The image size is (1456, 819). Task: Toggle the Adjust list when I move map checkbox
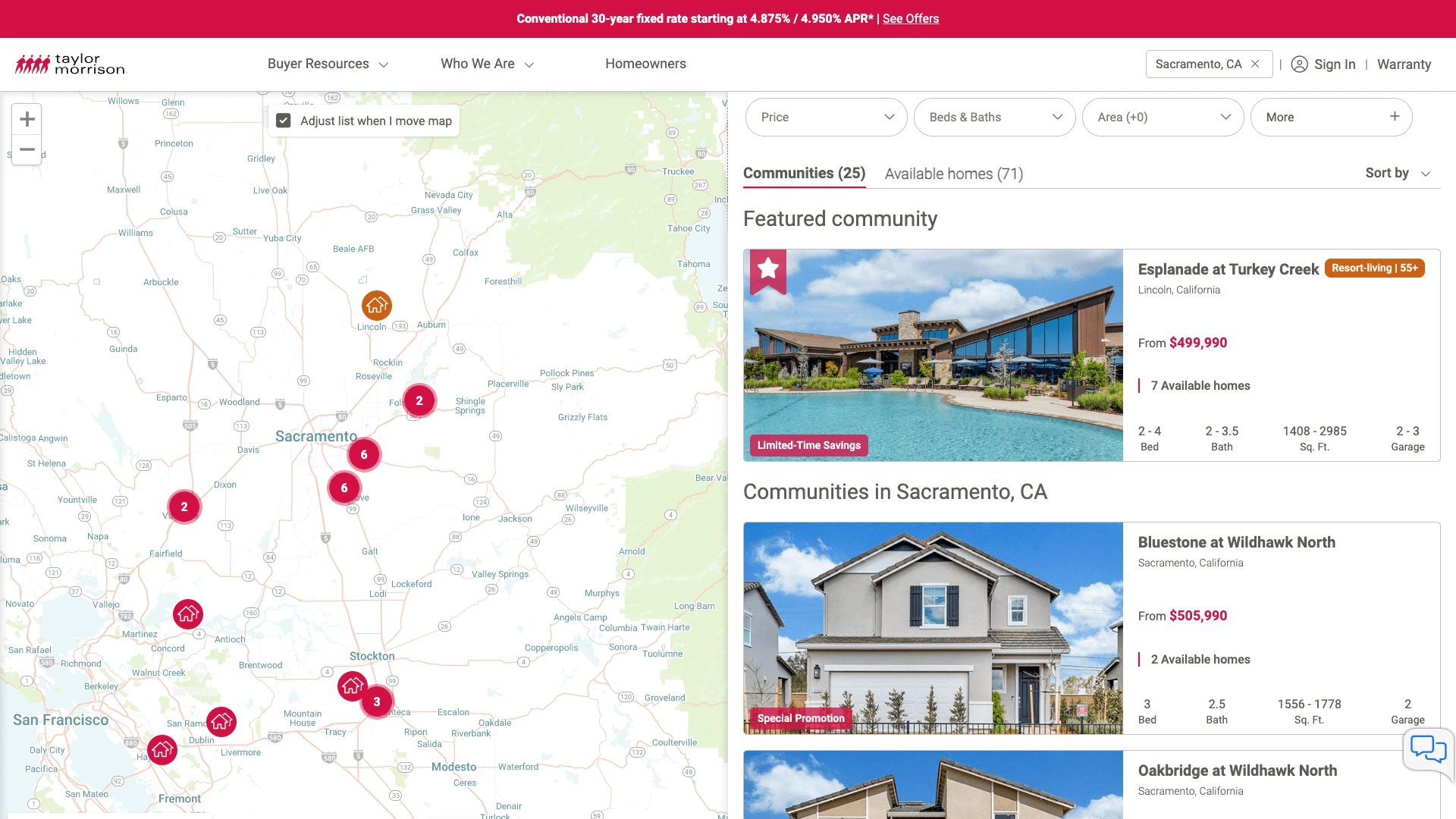[285, 120]
